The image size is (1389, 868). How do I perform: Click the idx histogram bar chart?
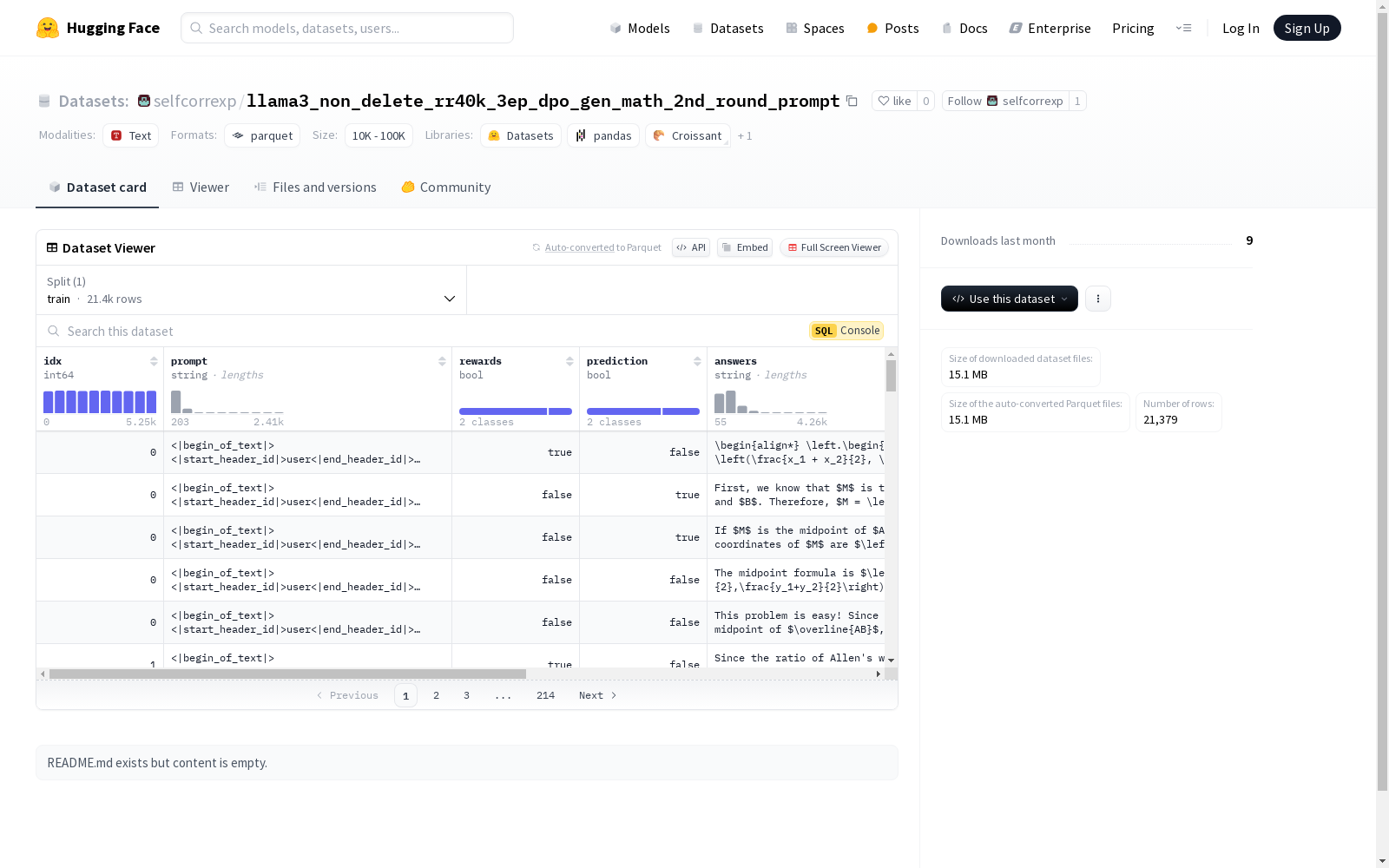[x=100, y=402]
